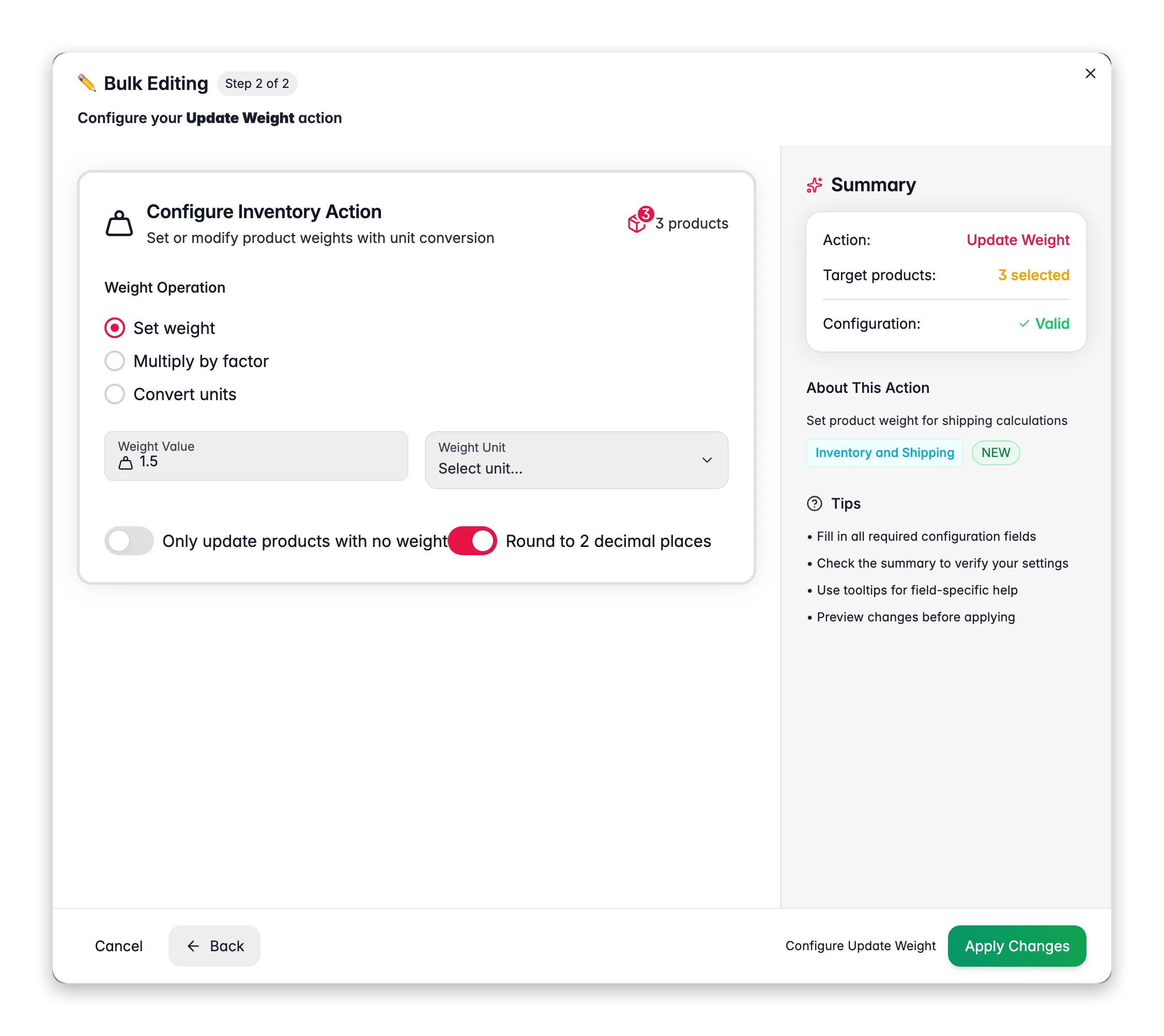Click the 'Update Weight' action value in Summary
The height and width of the screenshot is (1036, 1164).
1018,240
